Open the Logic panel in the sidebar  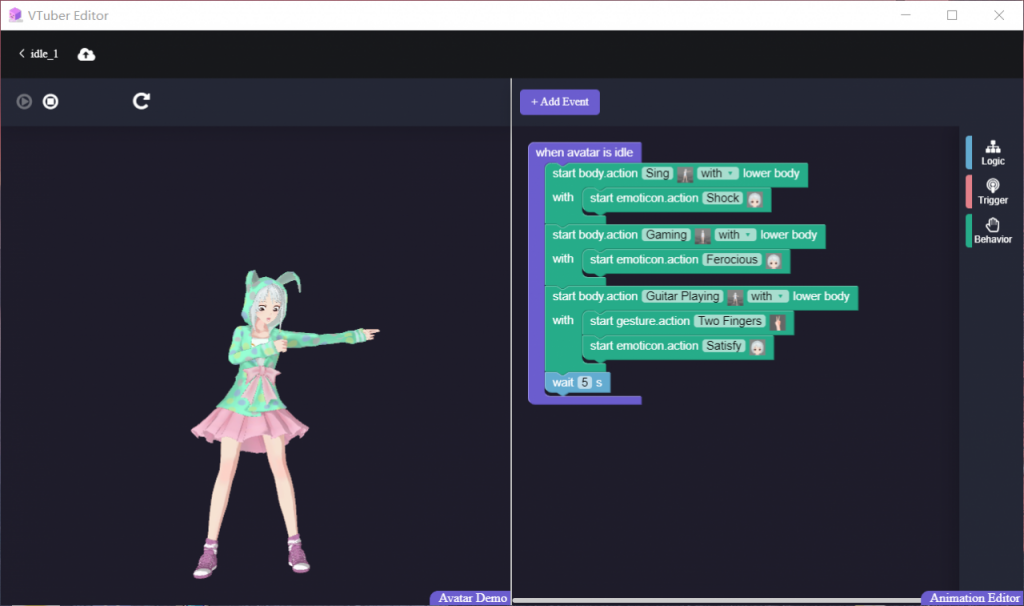992,152
